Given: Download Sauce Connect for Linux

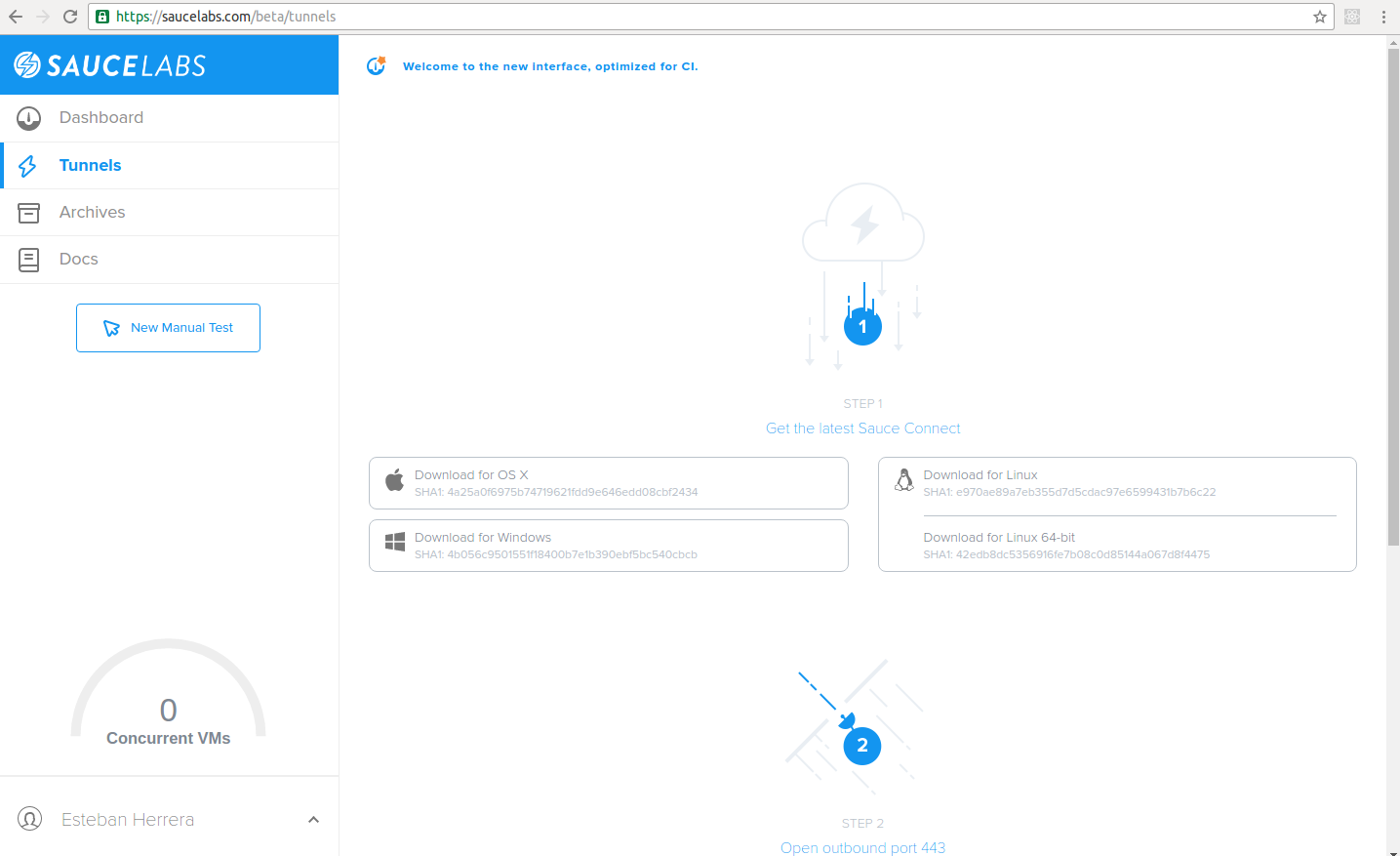Looking at the screenshot, I should coord(980,475).
